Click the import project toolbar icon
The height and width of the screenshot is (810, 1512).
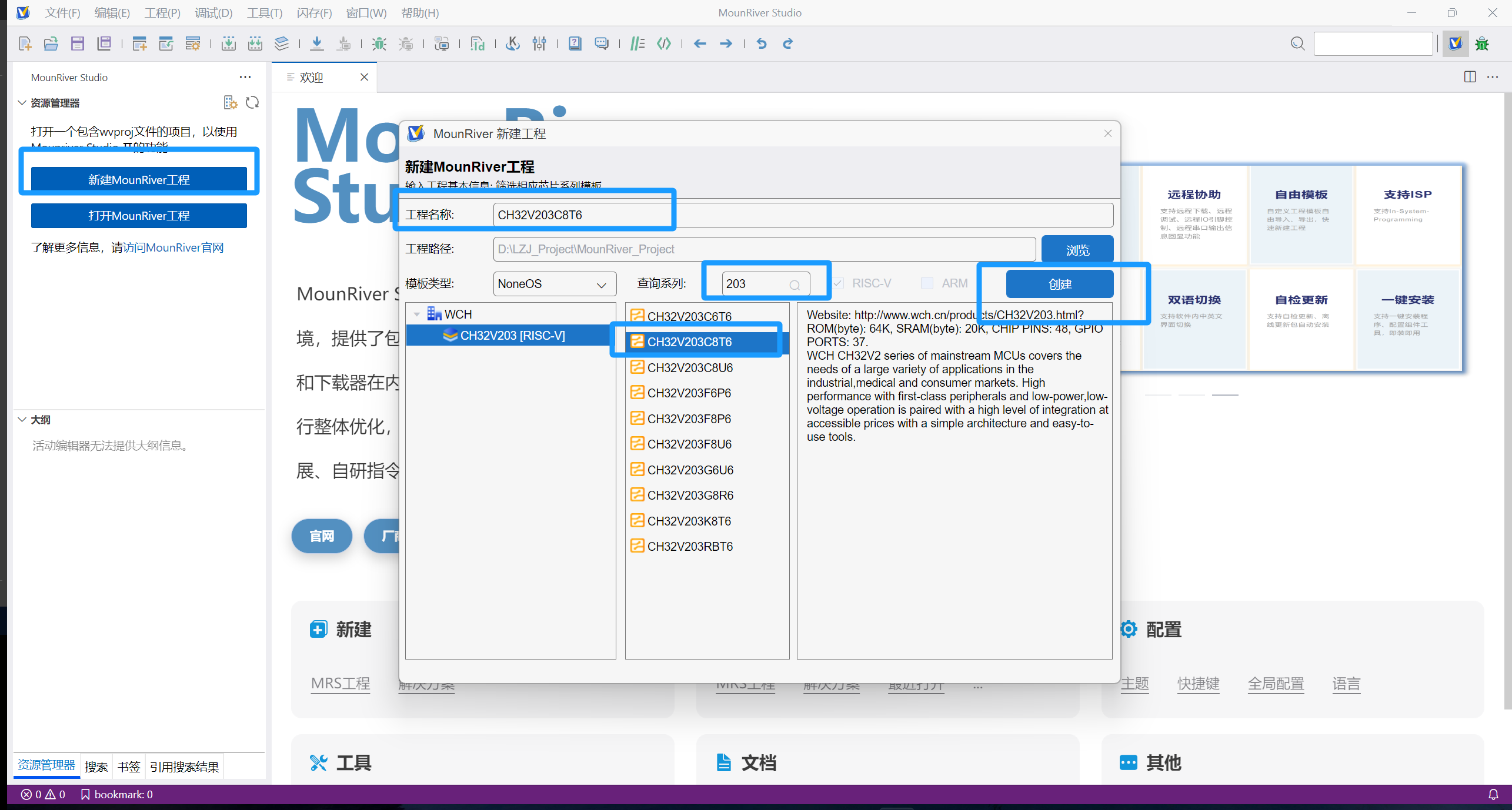[x=166, y=43]
